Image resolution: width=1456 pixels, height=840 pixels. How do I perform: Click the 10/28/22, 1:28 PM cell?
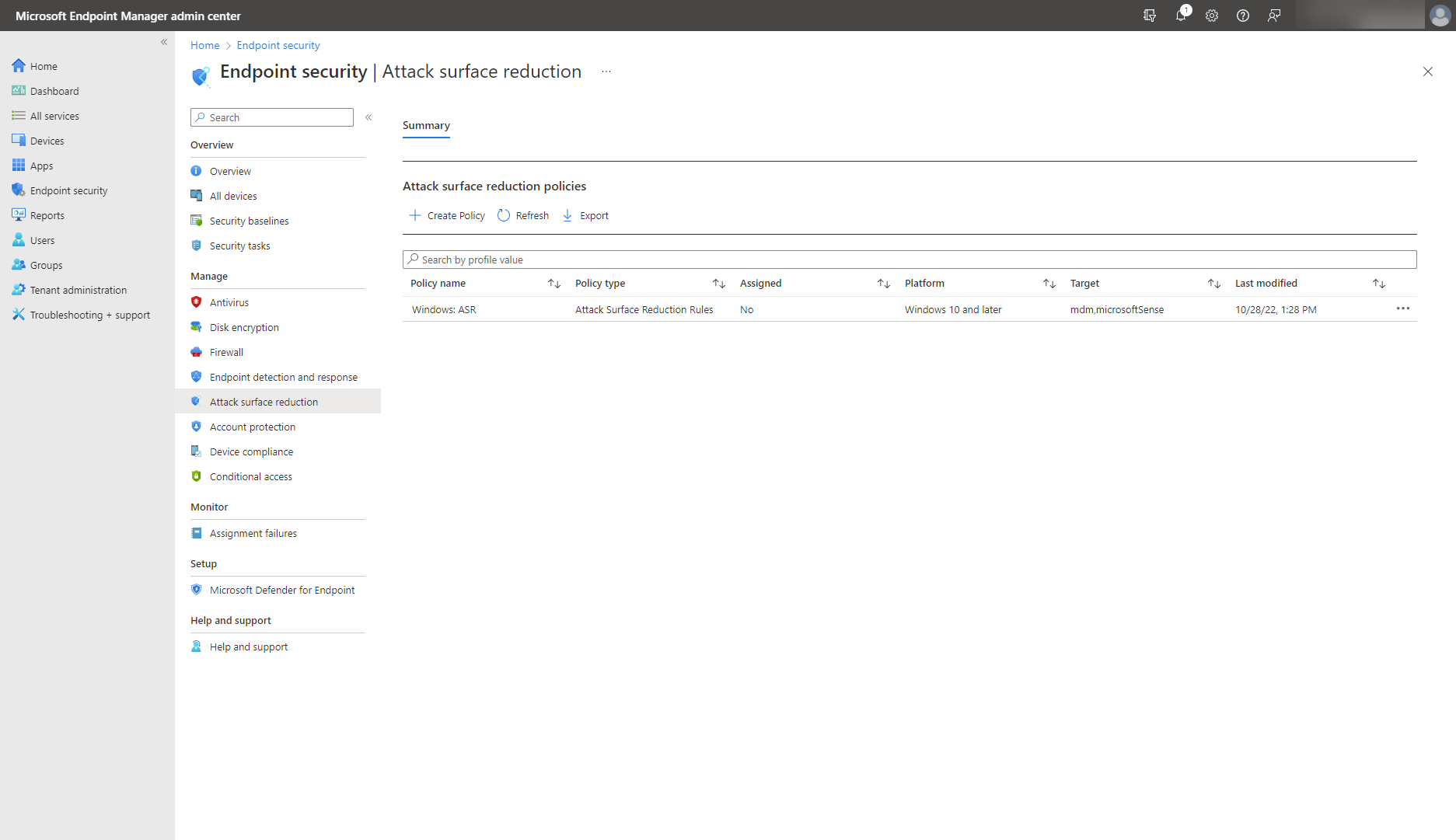pos(1276,309)
